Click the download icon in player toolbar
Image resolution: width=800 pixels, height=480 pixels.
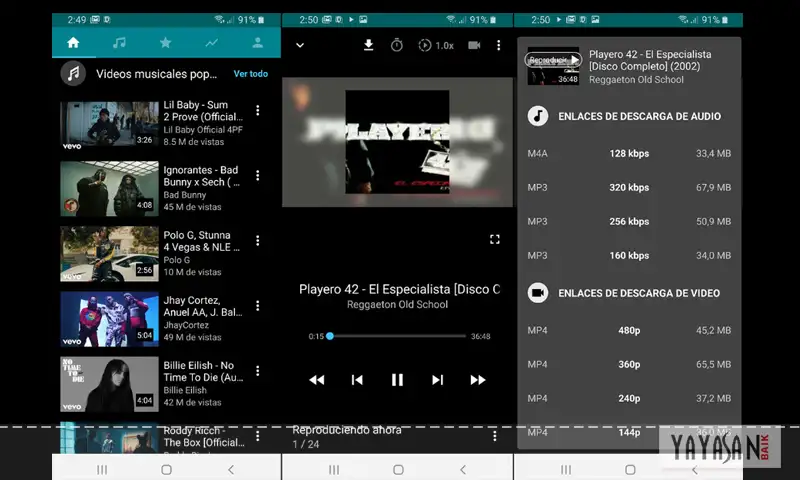(368, 45)
